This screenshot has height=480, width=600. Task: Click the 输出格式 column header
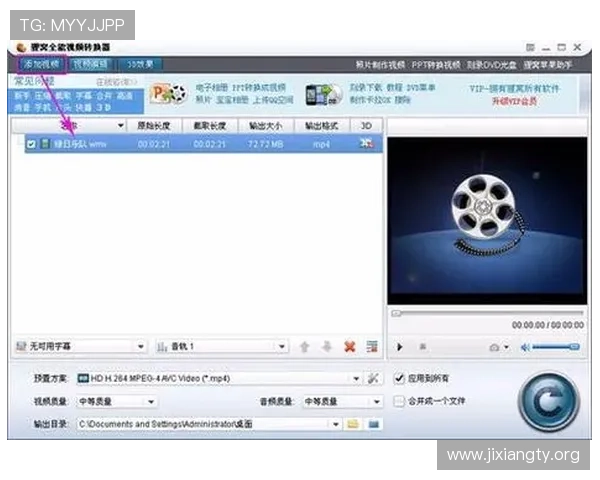pos(321,126)
